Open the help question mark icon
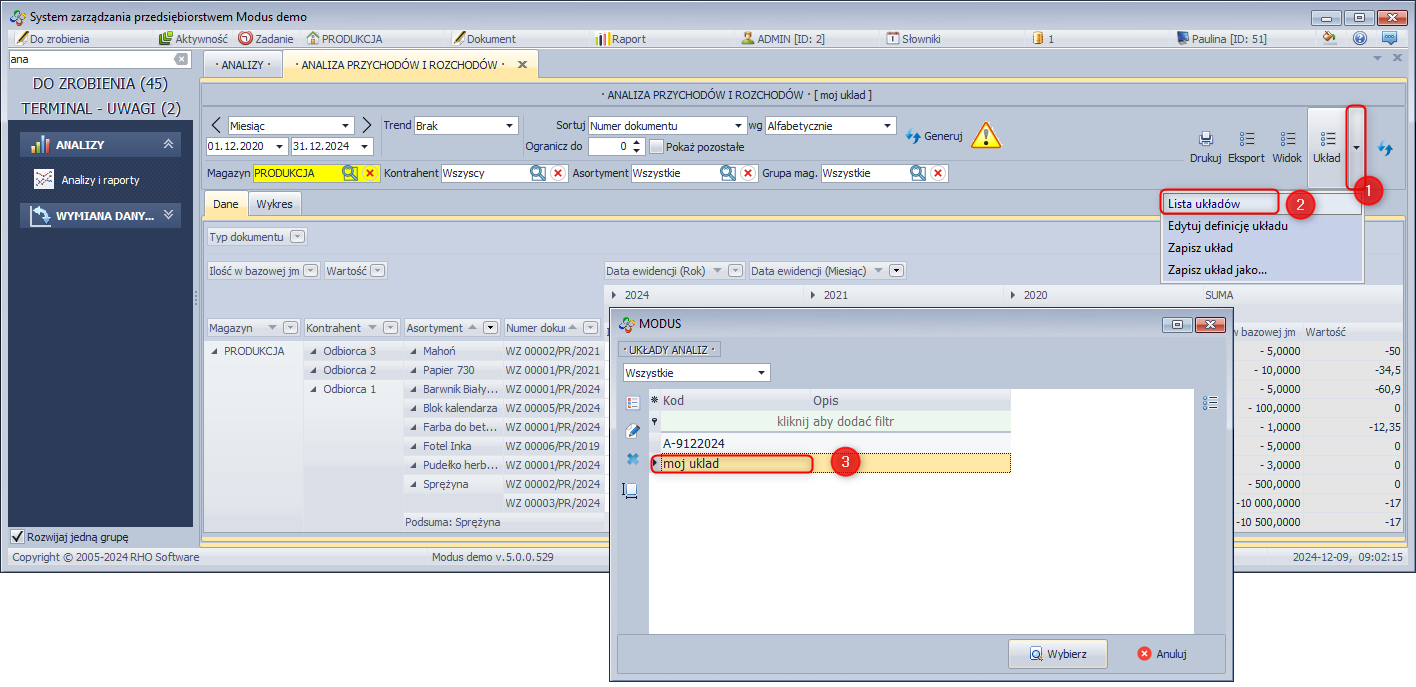 pyautogui.click(x=1359, y=39)
